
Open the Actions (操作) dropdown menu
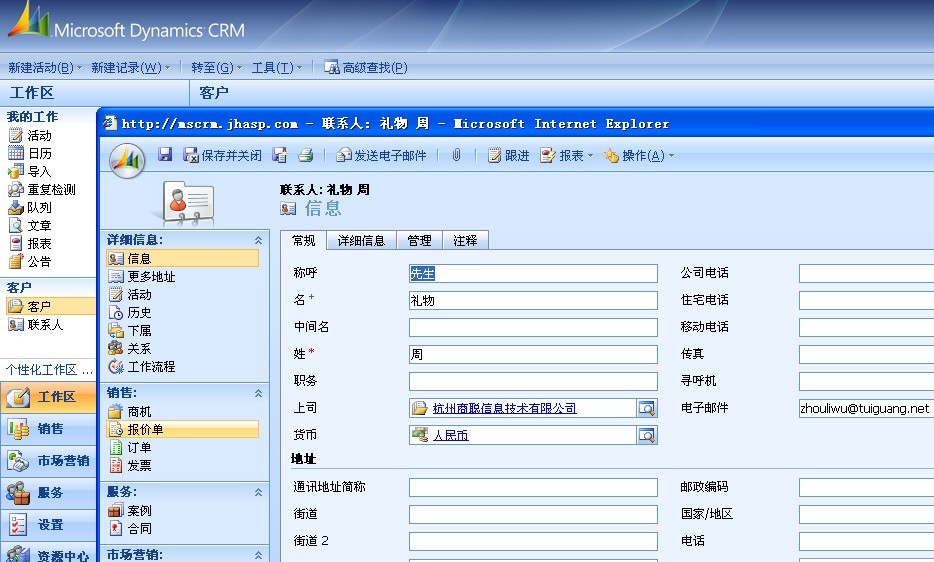click(639, 156)
